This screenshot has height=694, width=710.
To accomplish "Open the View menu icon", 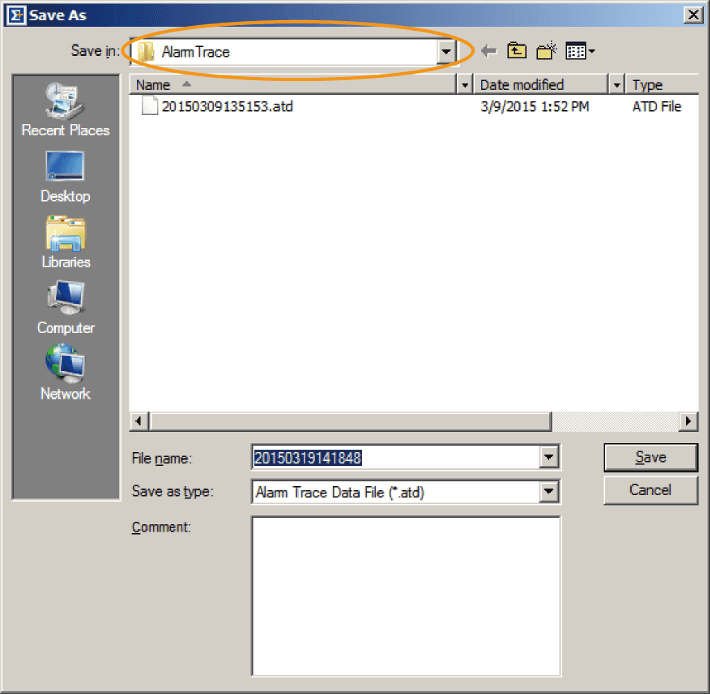I will coord(579,51).
